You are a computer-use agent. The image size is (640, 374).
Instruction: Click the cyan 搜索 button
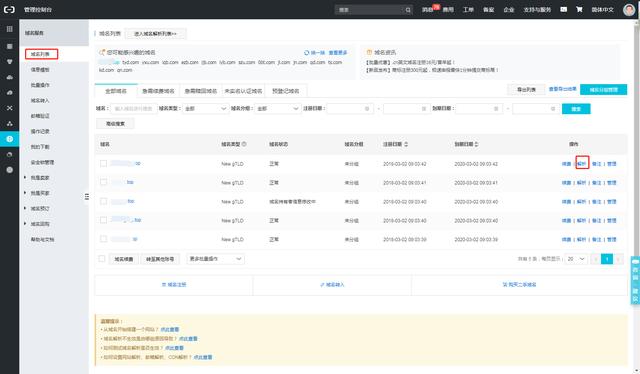(x=576, y=109)
